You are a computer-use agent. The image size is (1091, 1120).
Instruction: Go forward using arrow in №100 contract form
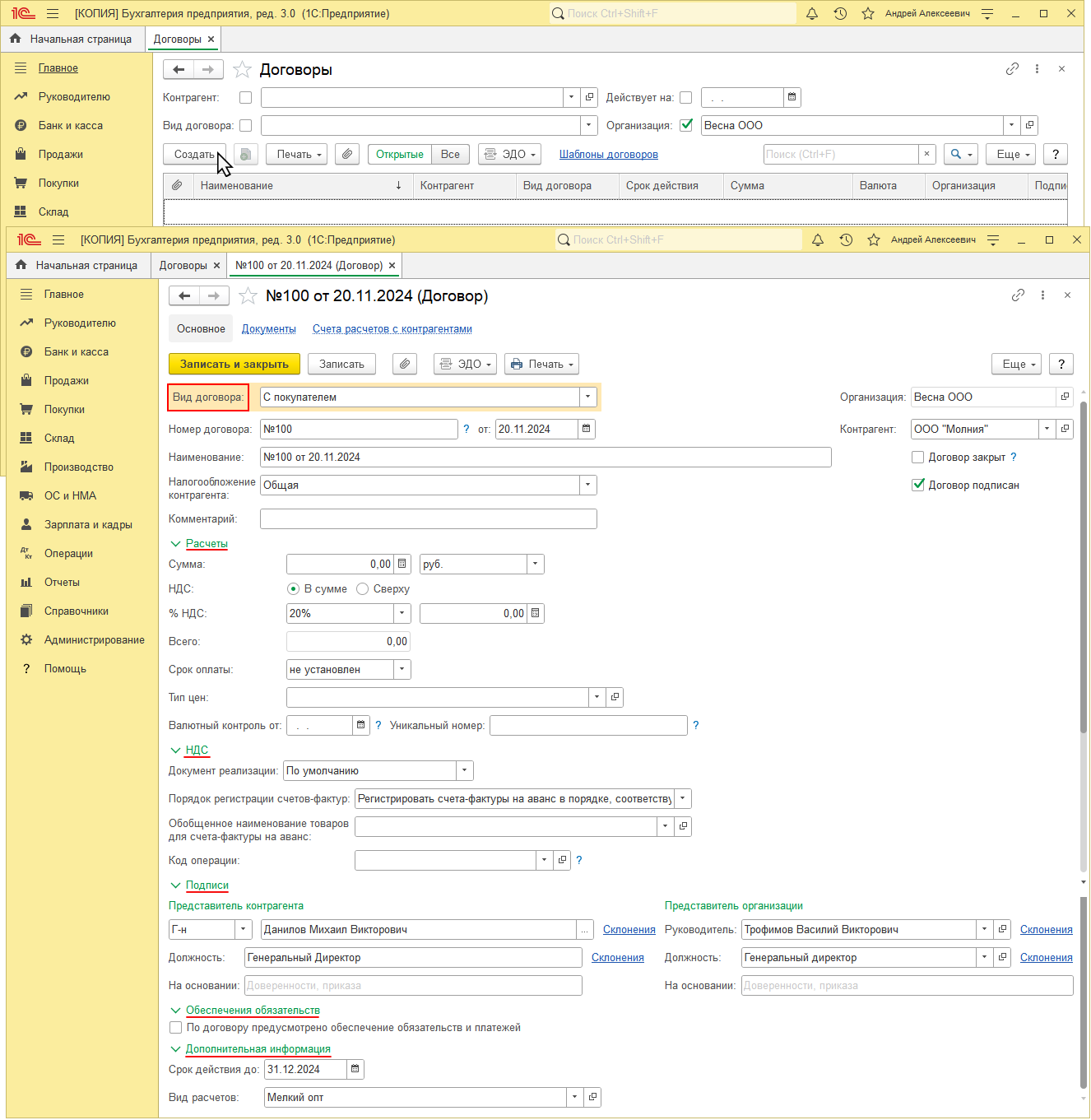(214, 295)
